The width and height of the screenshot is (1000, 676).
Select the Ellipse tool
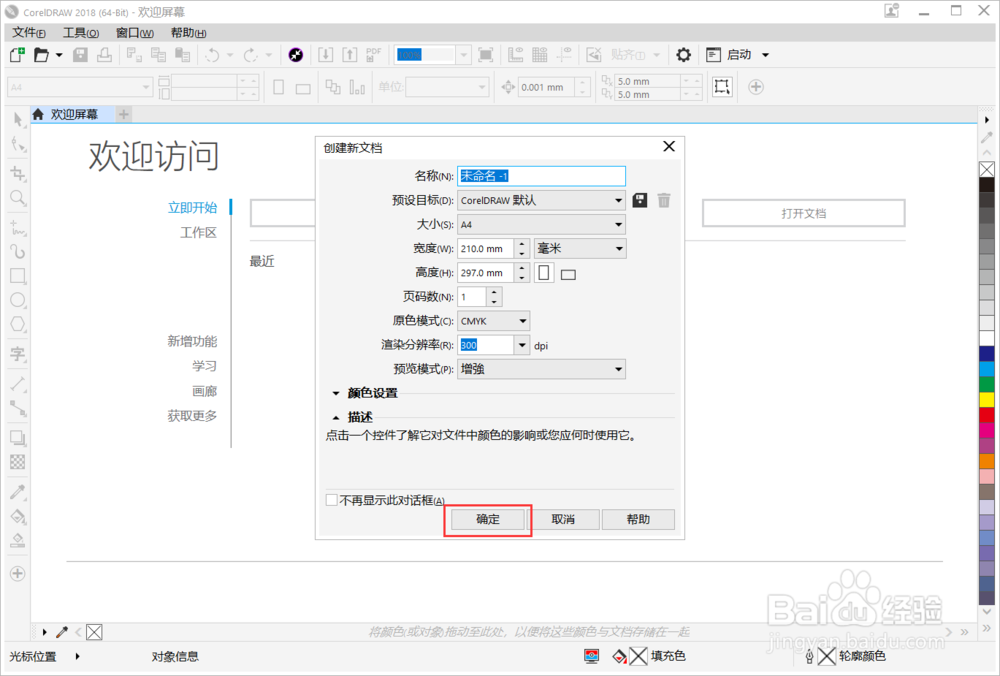pos(18,300)
